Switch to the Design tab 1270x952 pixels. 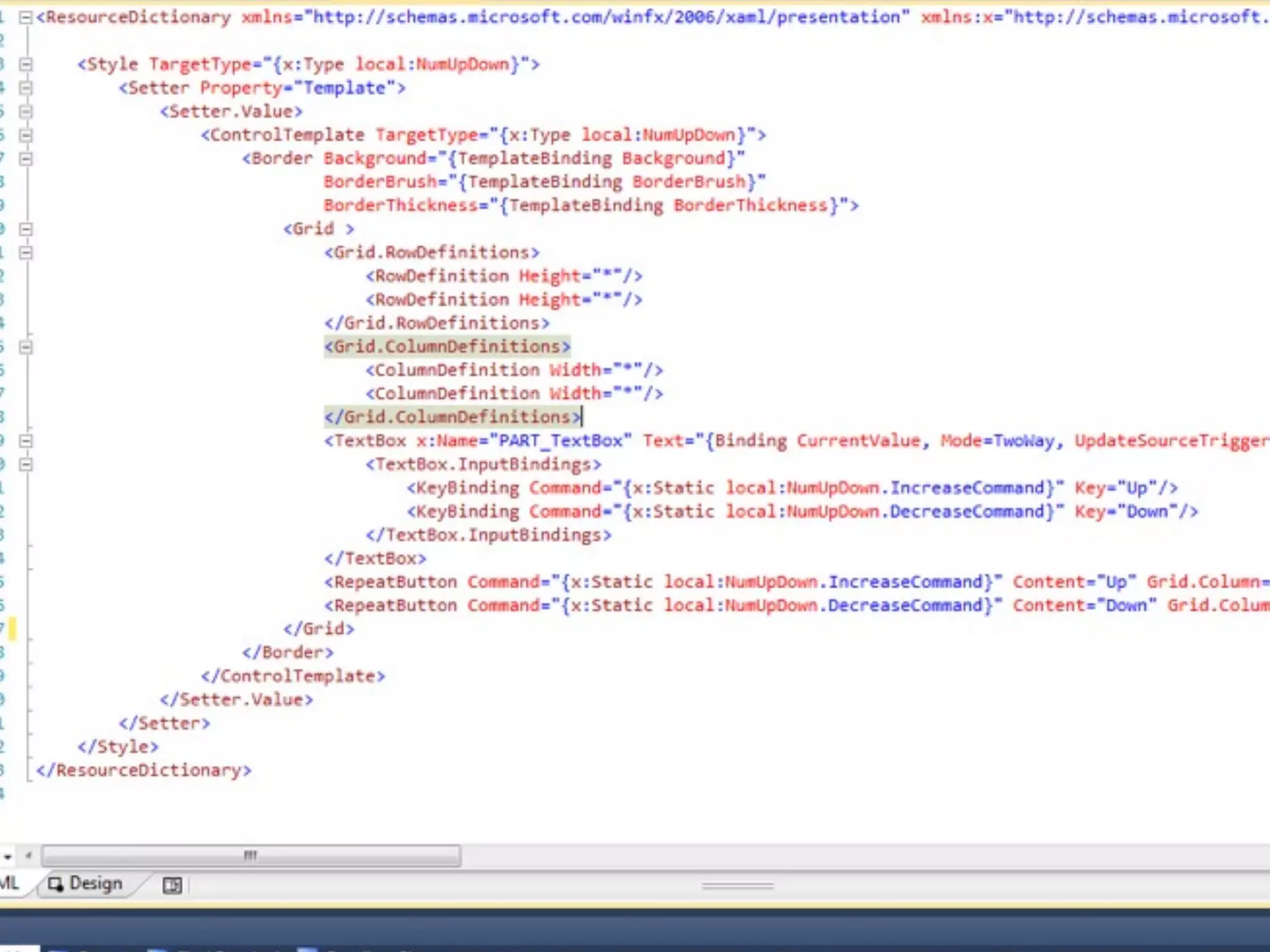pos(95,884)
